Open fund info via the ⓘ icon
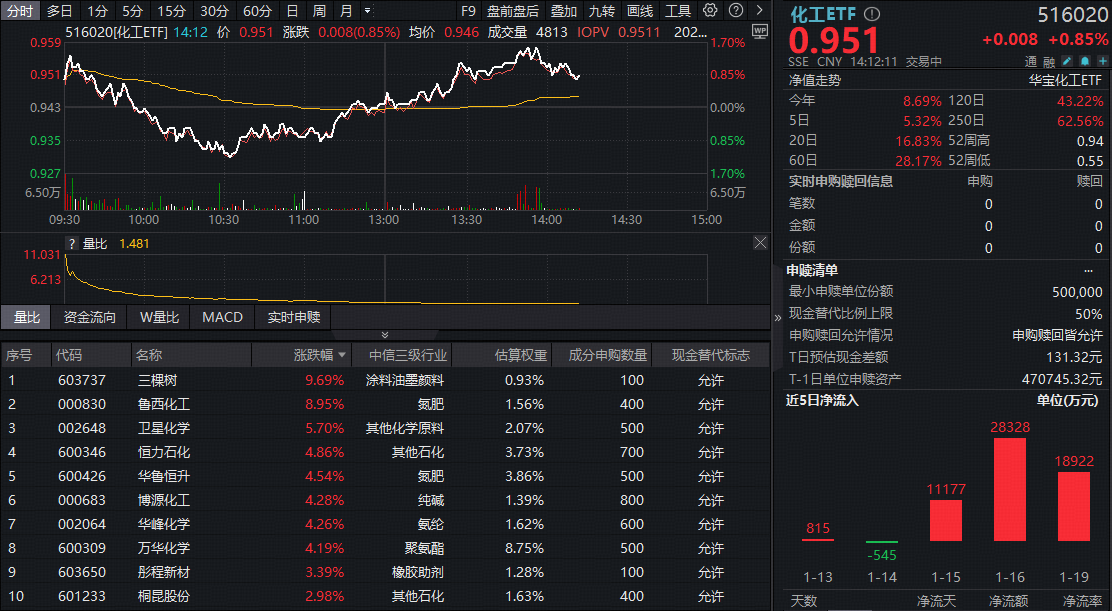Screen dimensions: 1112x611 click(871, 14)
